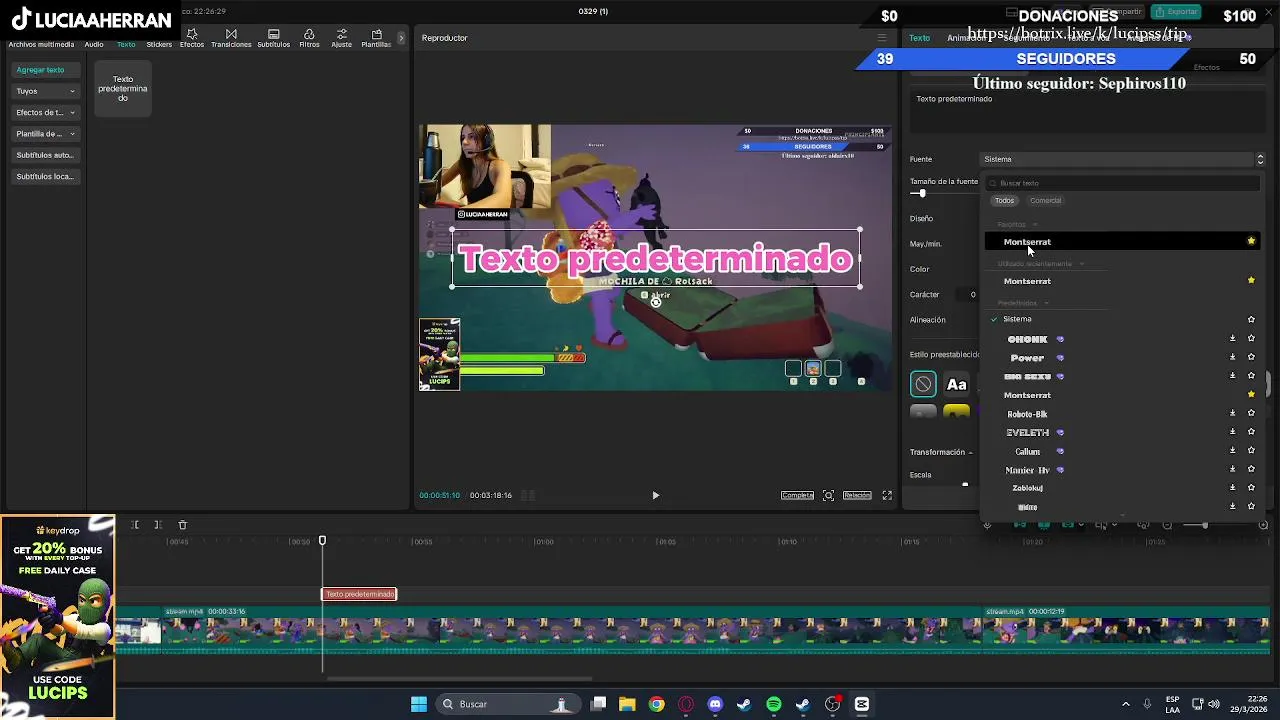Select the no-style preset swatch
1280x720 pixels.
tap(923, 384)
